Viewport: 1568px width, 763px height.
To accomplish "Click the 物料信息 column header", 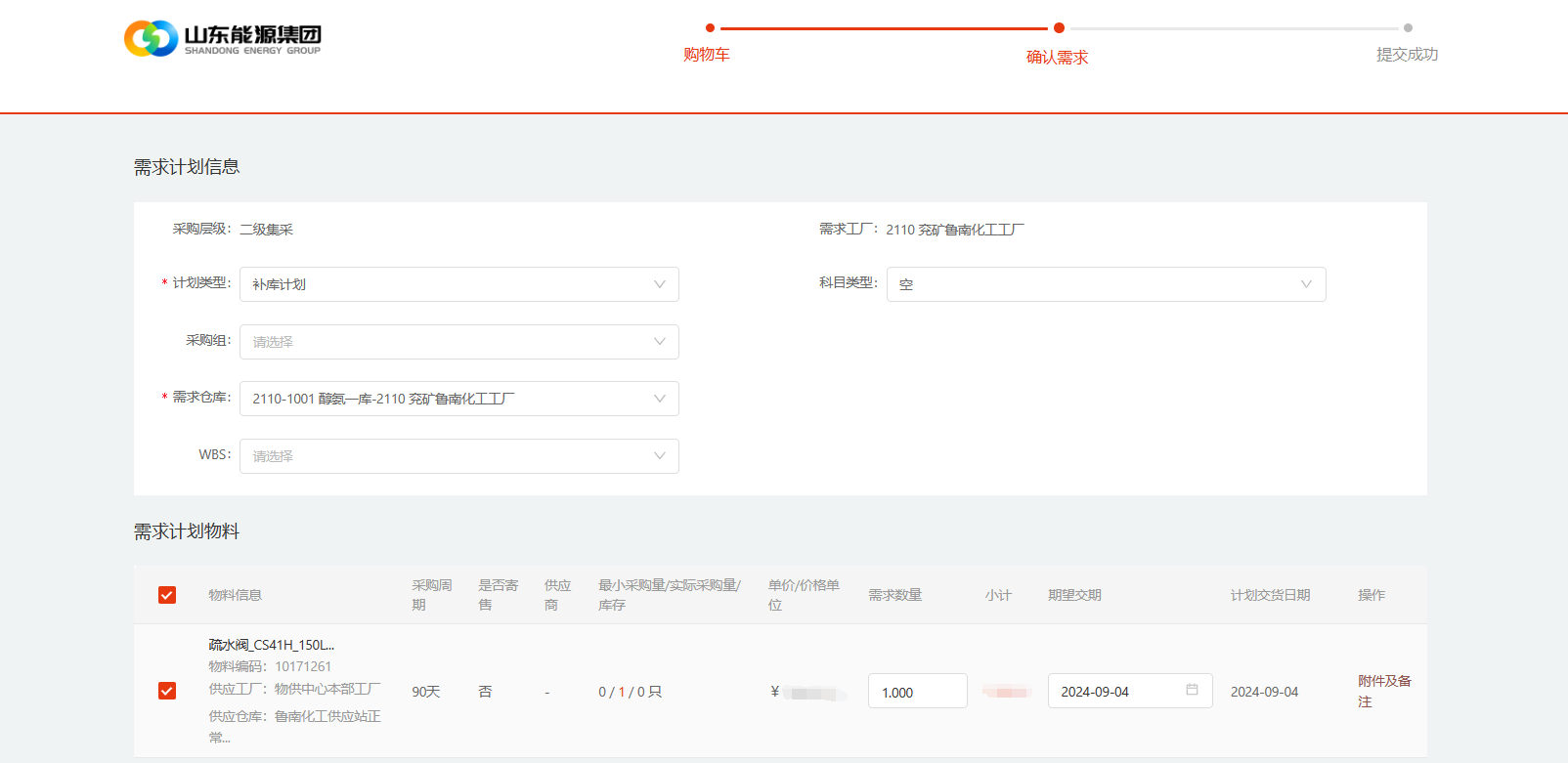I will point(235,595).
